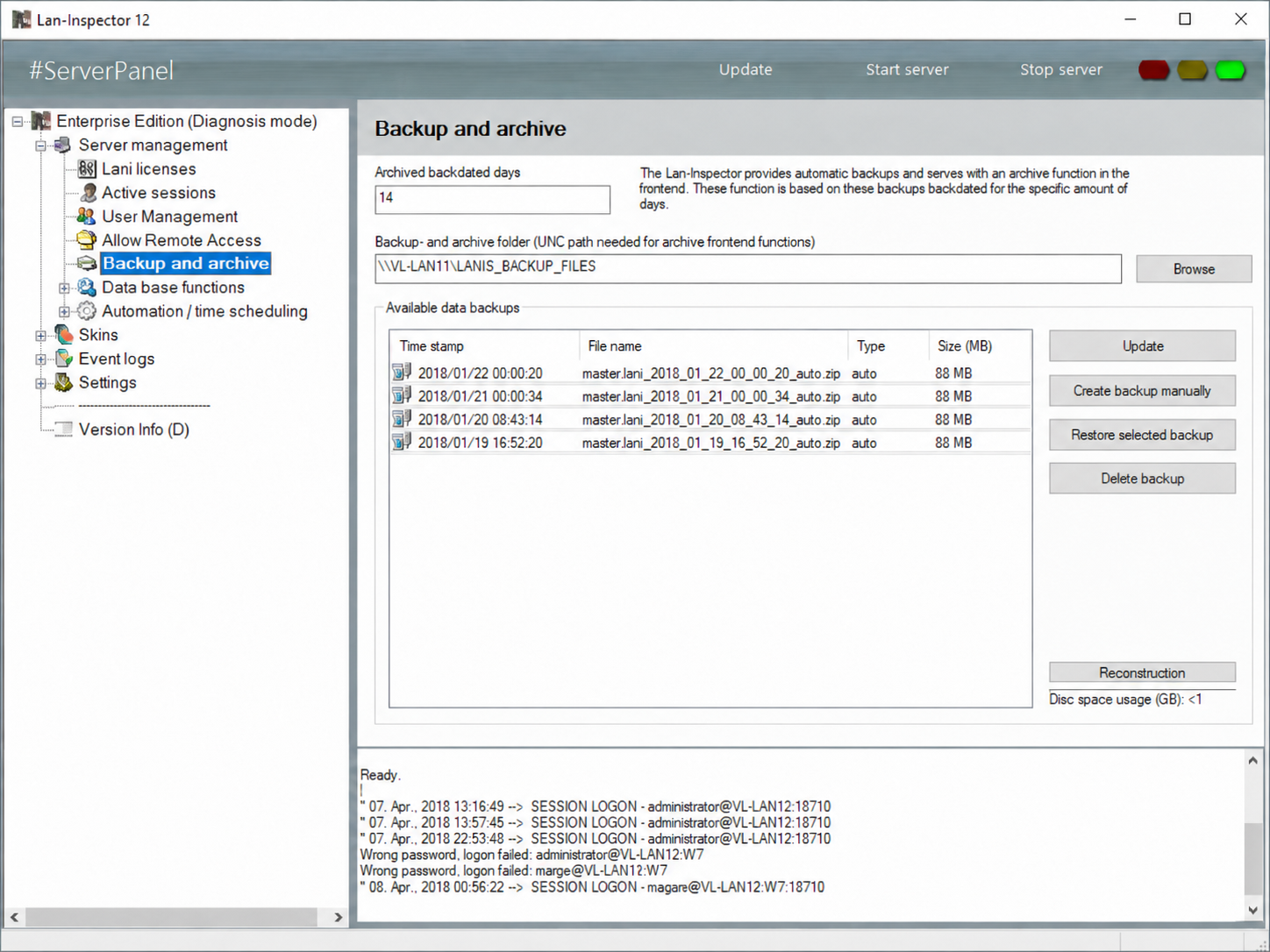Select backup master.lani_2018_01_20_08_43_14_auto.zip
This screenshot has height=952, width=1270.
click(x=710, y=419)
